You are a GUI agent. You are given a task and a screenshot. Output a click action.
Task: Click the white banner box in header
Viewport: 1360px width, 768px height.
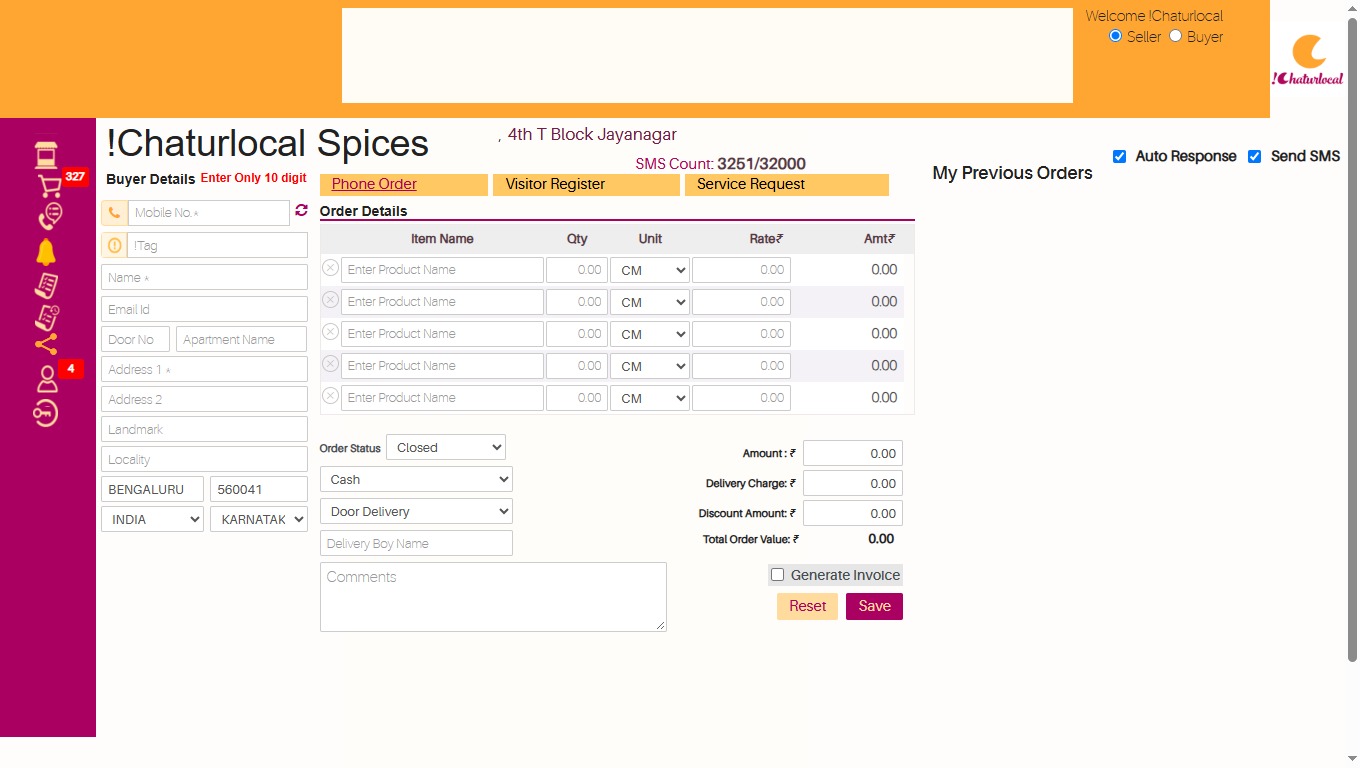(x=707, y=56)
